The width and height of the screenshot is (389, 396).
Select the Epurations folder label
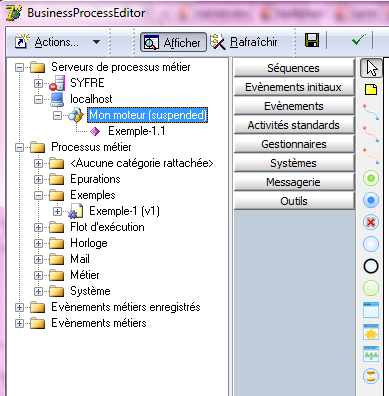pos(95,179)
